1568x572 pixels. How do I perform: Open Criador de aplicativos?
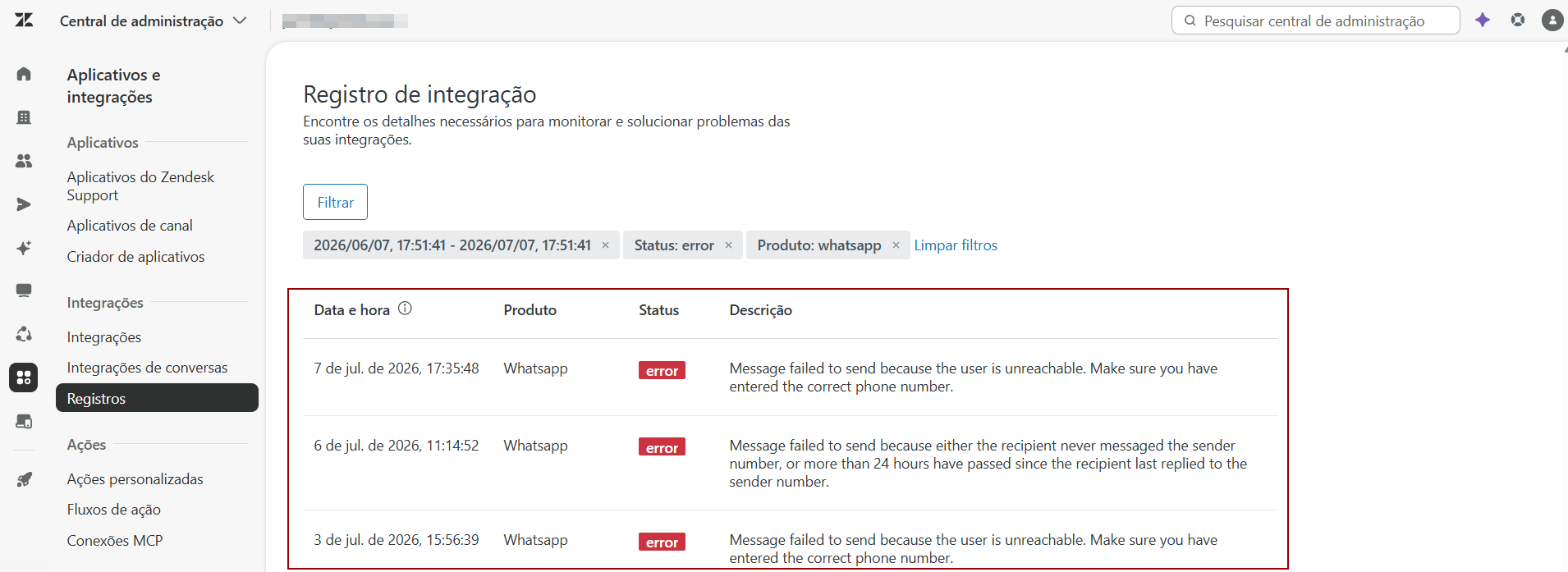pyautogui.click(x=135, y=257)
